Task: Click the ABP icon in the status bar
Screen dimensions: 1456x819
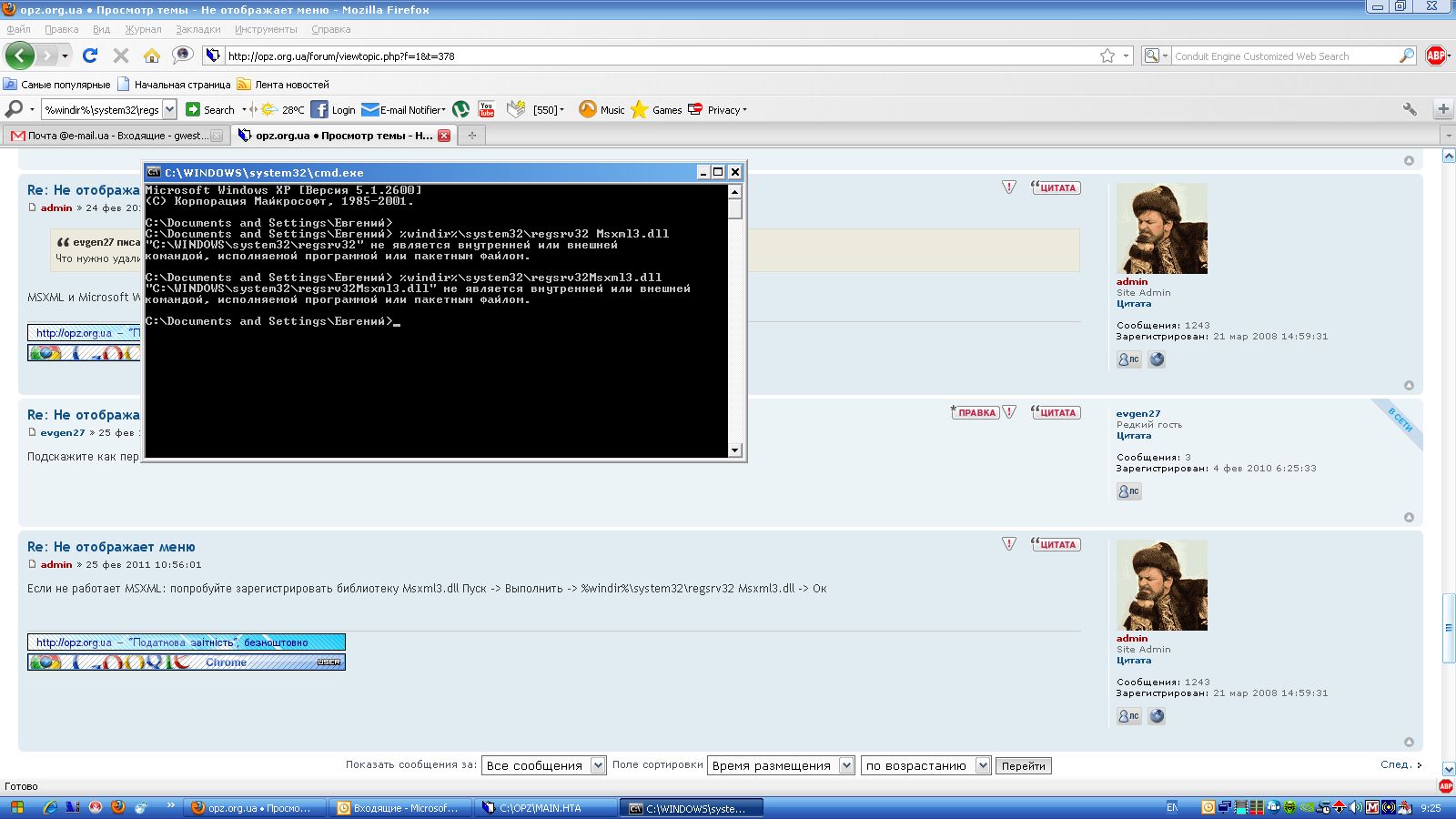Action: [x=1445, y=786]
